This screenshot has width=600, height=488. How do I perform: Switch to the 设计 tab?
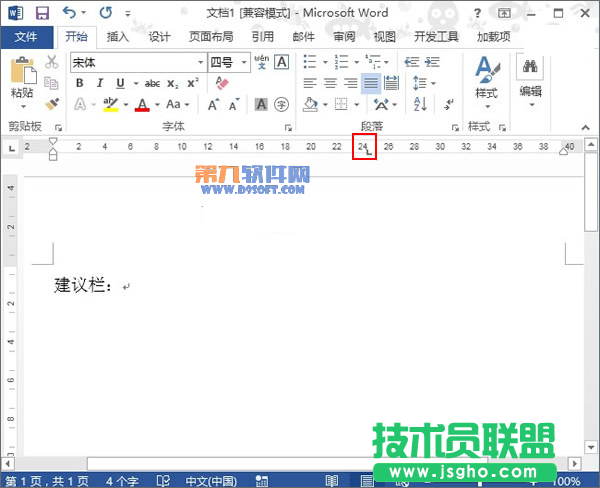point(159,37)
